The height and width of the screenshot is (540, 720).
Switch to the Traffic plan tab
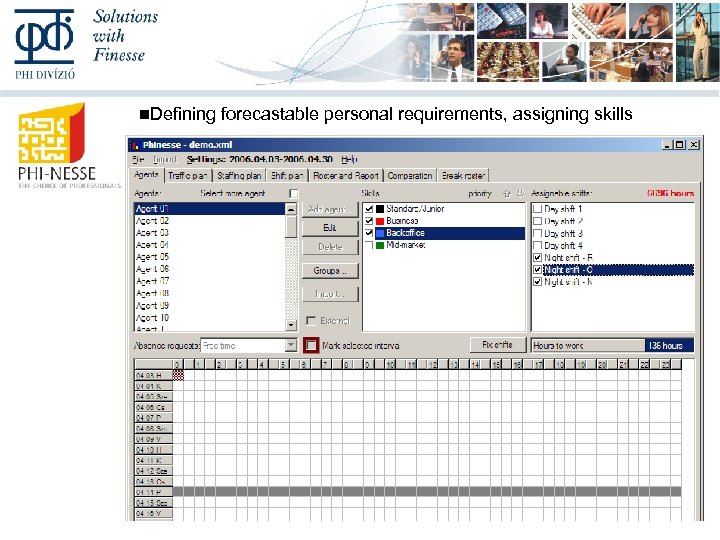(x=187, y=176)
